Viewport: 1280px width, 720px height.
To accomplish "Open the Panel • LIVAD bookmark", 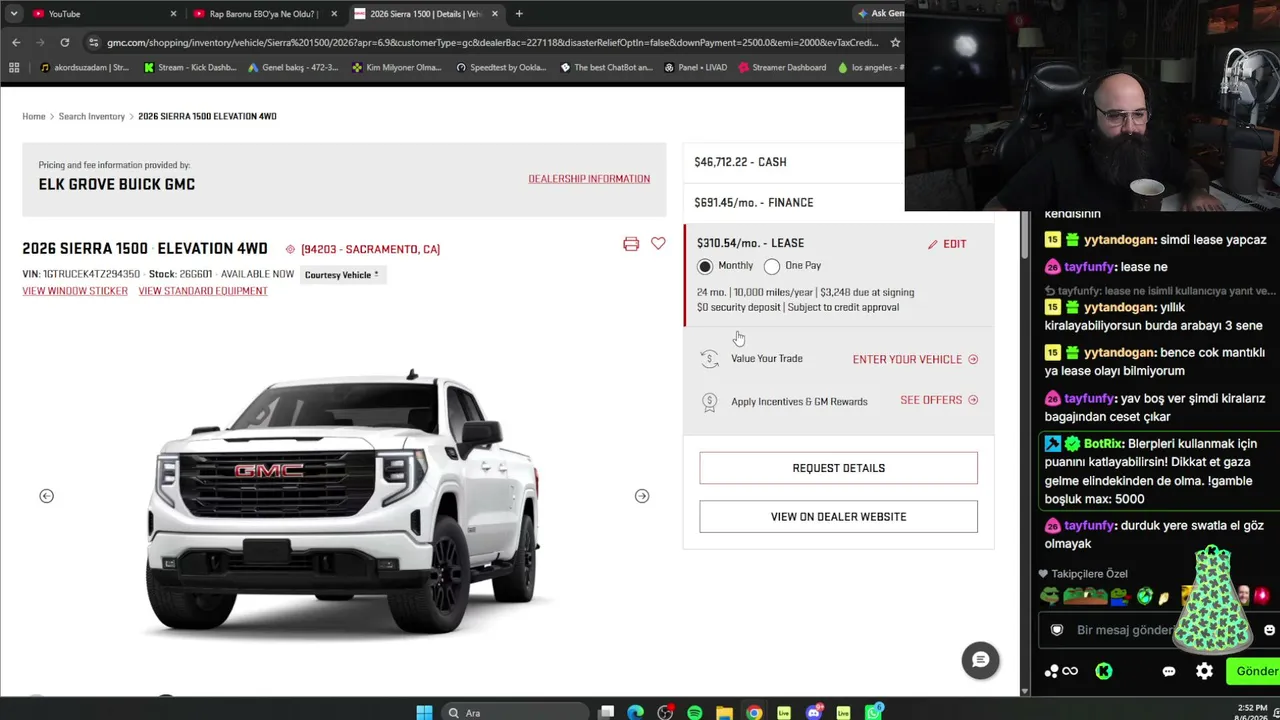I will (694, 68).
